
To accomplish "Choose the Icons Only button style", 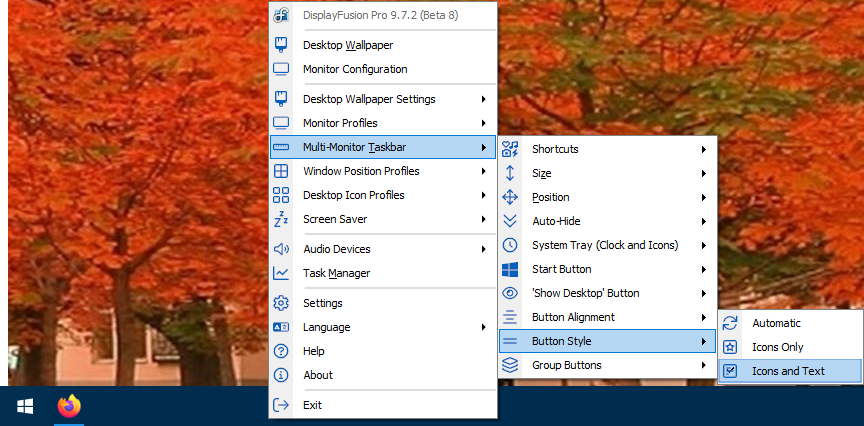I will 777,347.
